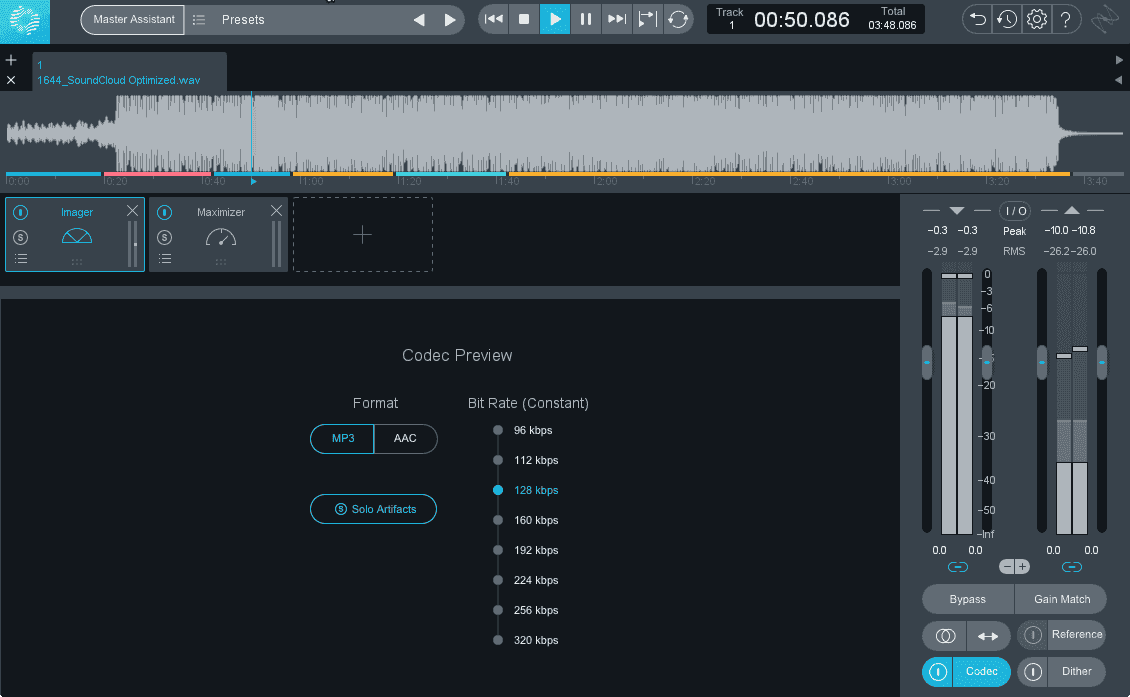Click the output gain right slider handle
1130x697 pixels.
(x=1102, y=362)
